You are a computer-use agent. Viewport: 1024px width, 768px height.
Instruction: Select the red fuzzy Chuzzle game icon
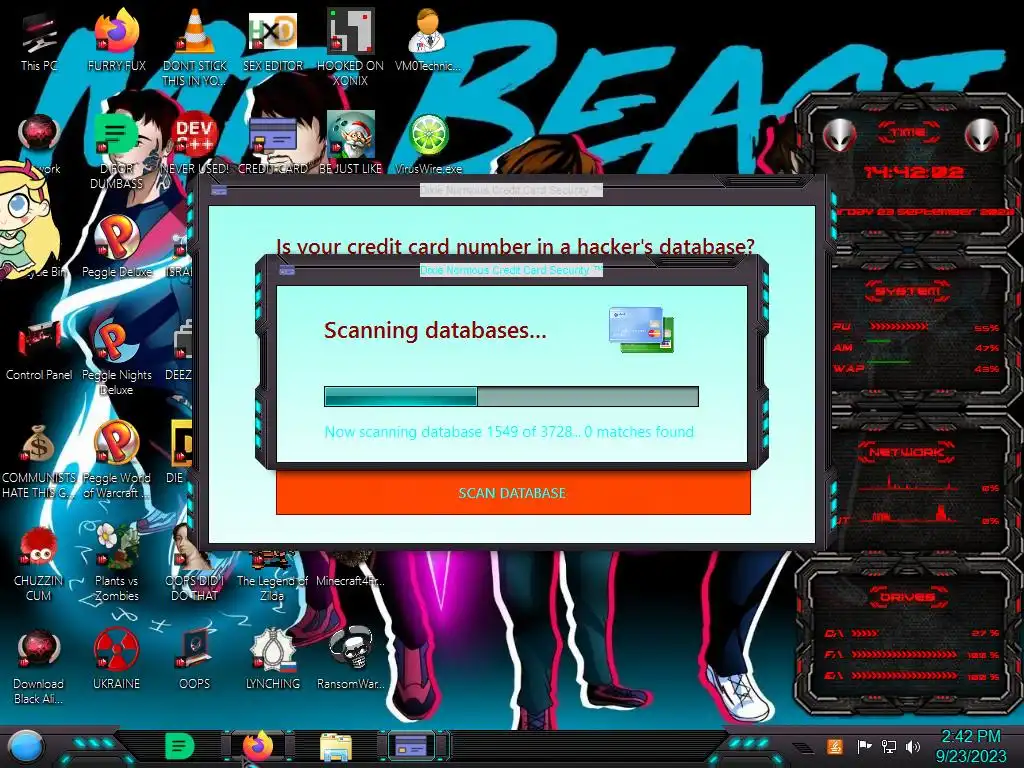39,563
